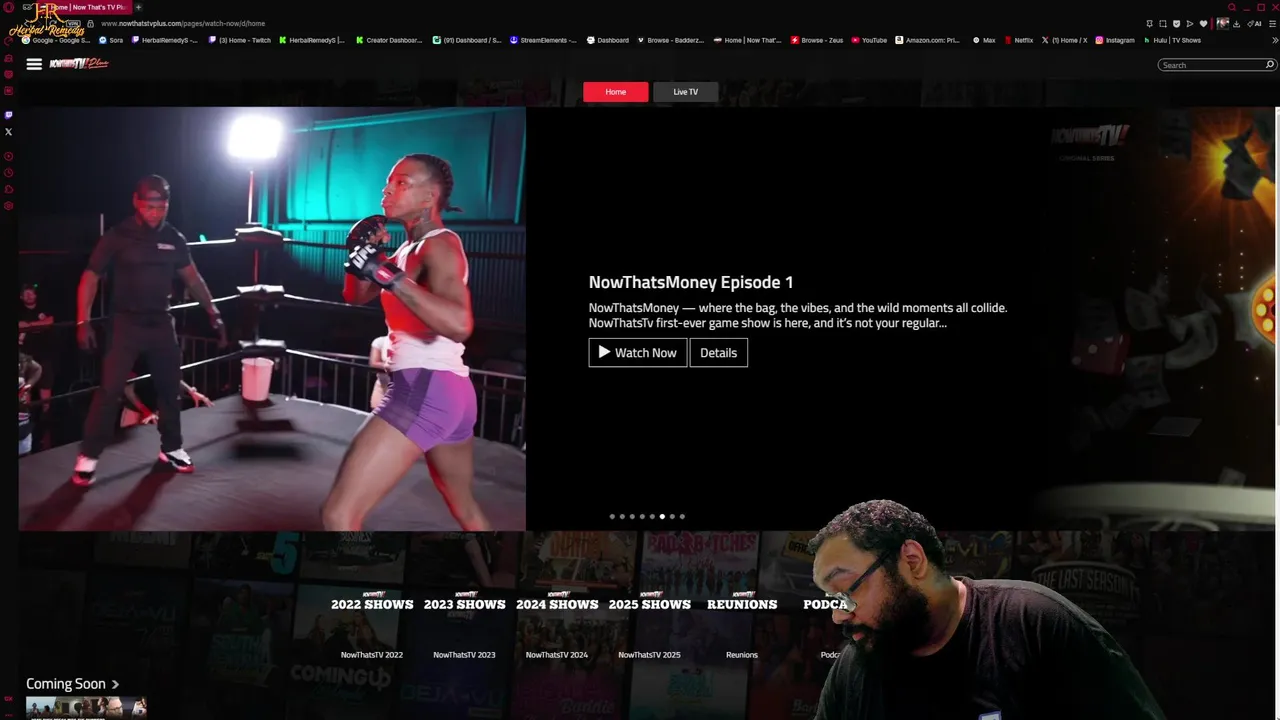Image resolution: width=1280 pixels, height=720 pixels.
Task: Click the address bar URL
Action: 183,24
